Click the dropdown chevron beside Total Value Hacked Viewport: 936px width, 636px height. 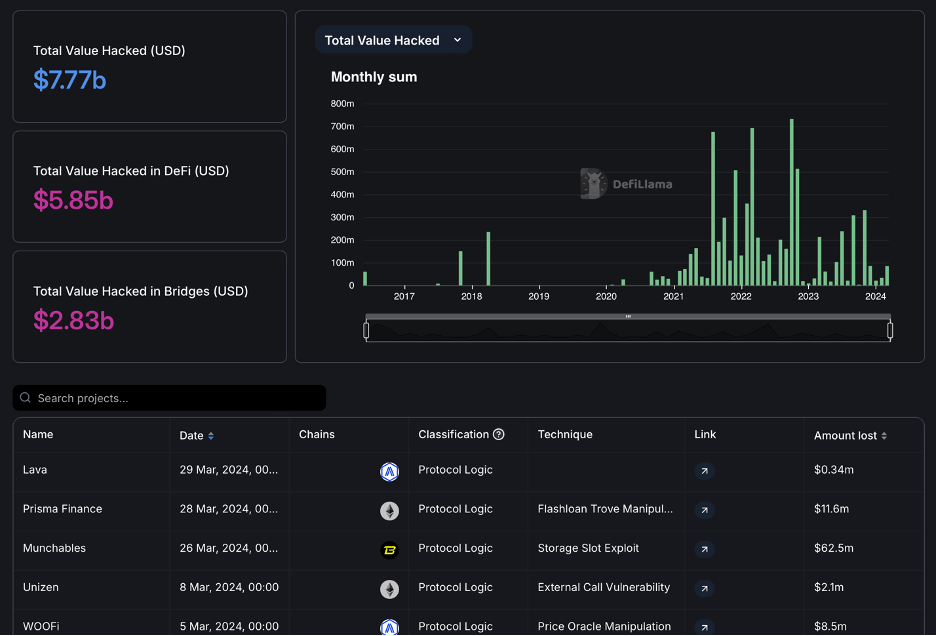coord(457,40)
